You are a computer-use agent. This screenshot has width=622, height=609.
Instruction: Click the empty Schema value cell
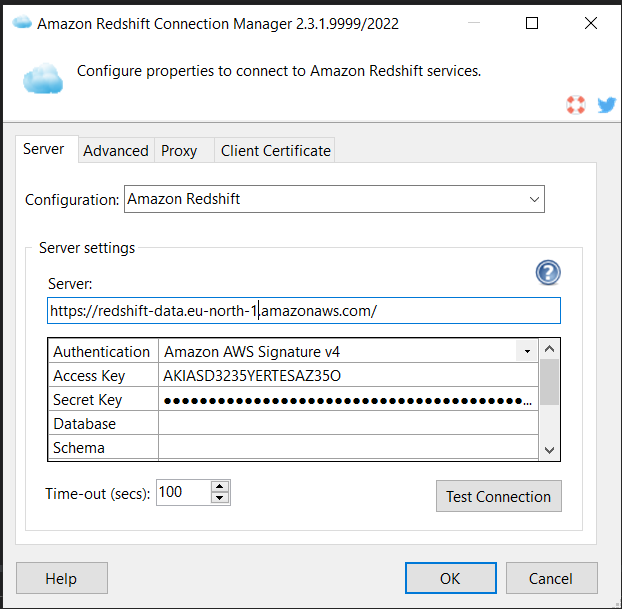(348, 447)
